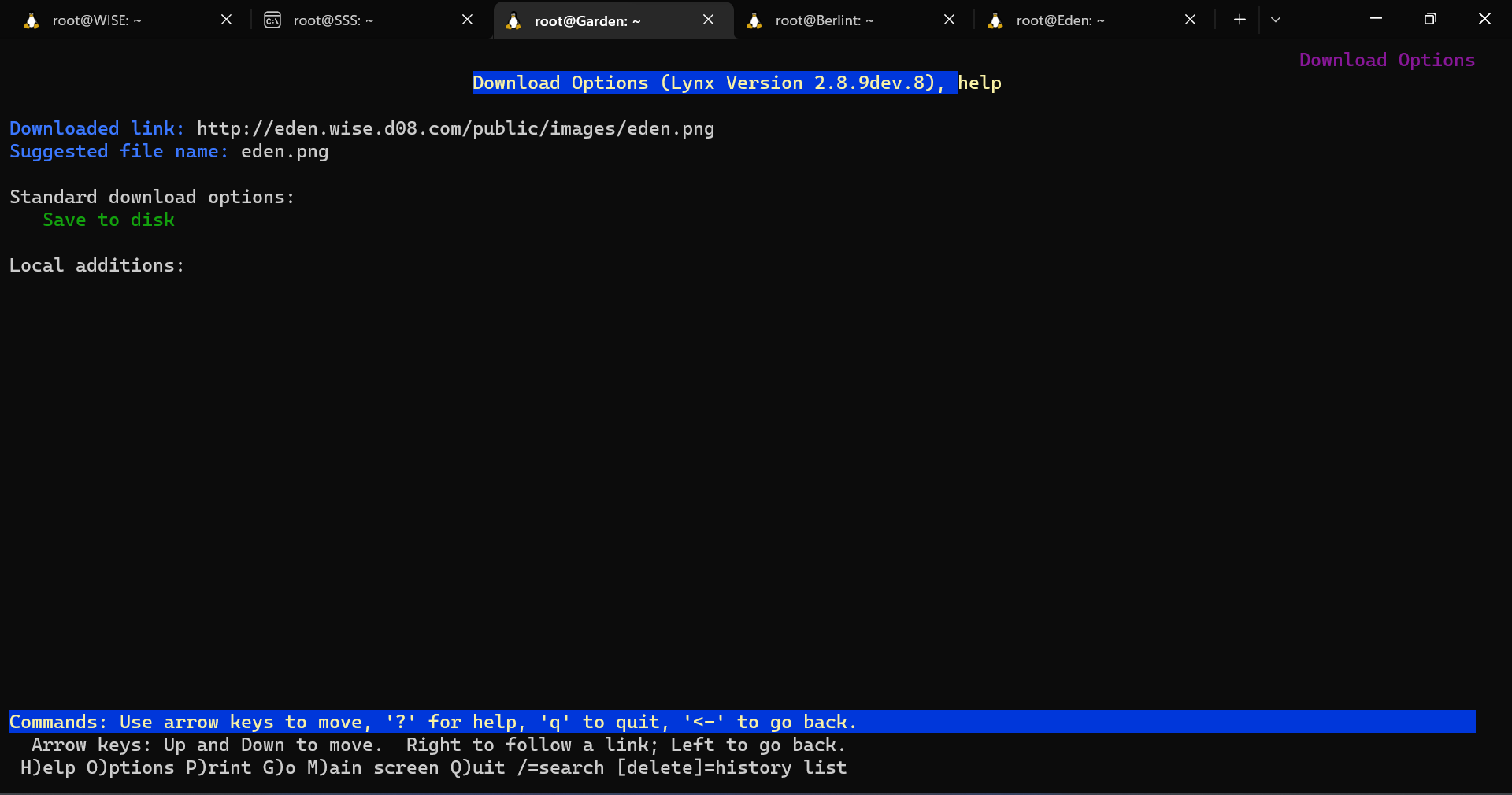Open the new tab dropdown chevron

tap(1276, 20)
